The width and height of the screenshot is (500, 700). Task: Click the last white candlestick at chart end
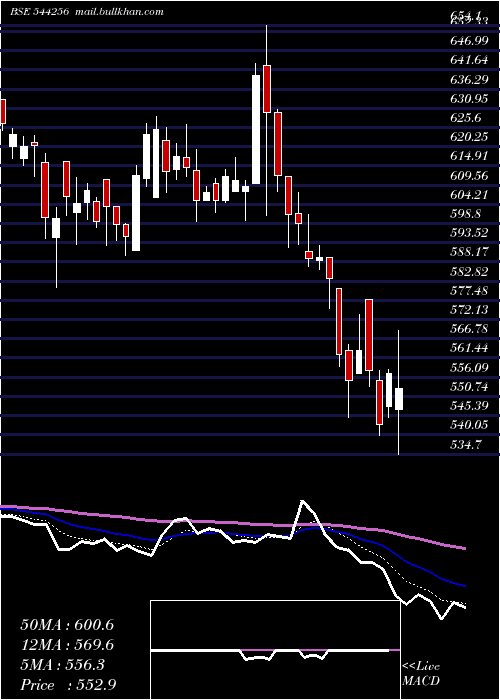pos(399,399)
